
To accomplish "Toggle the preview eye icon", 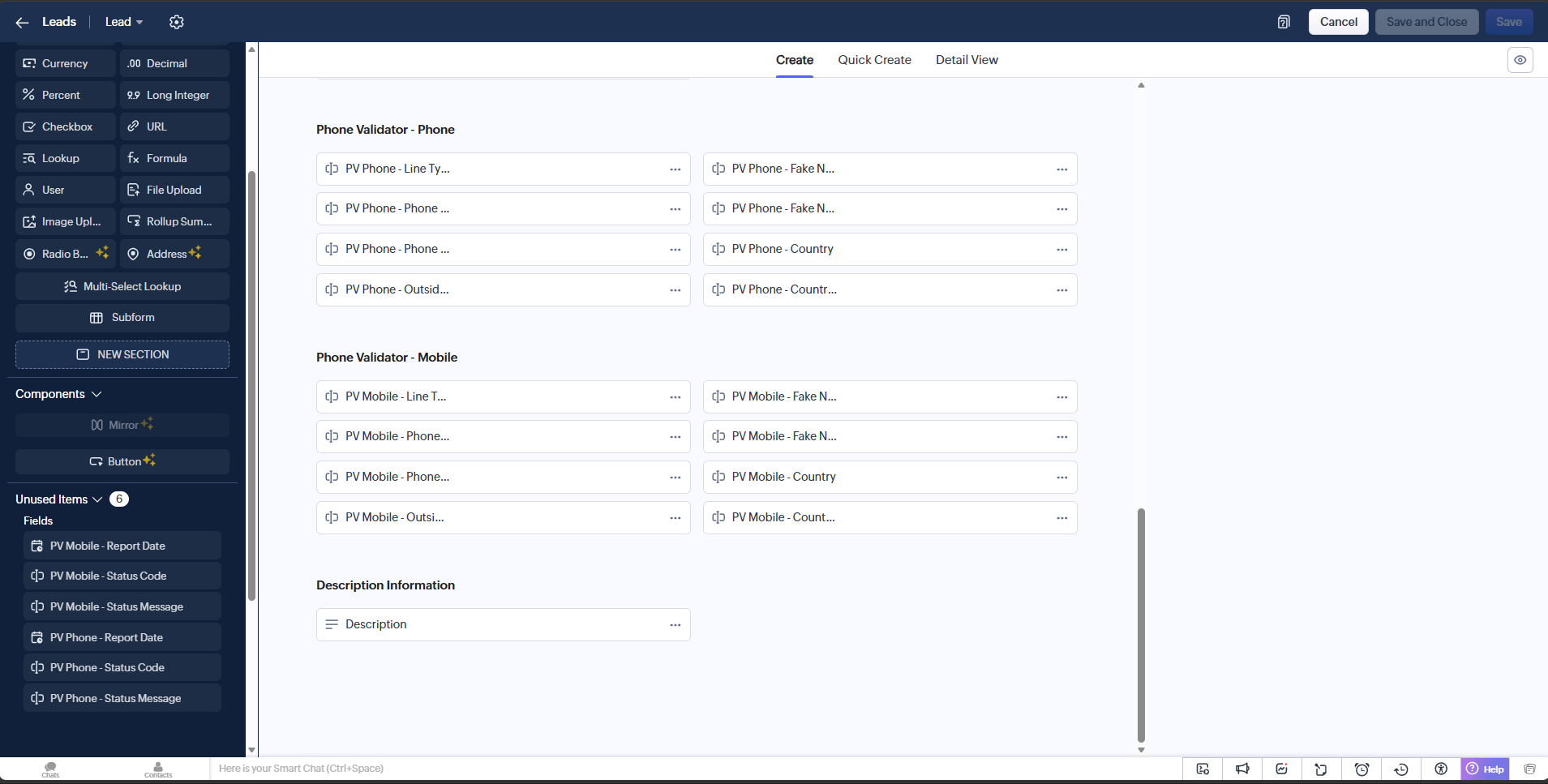I will coord(1520,60).
